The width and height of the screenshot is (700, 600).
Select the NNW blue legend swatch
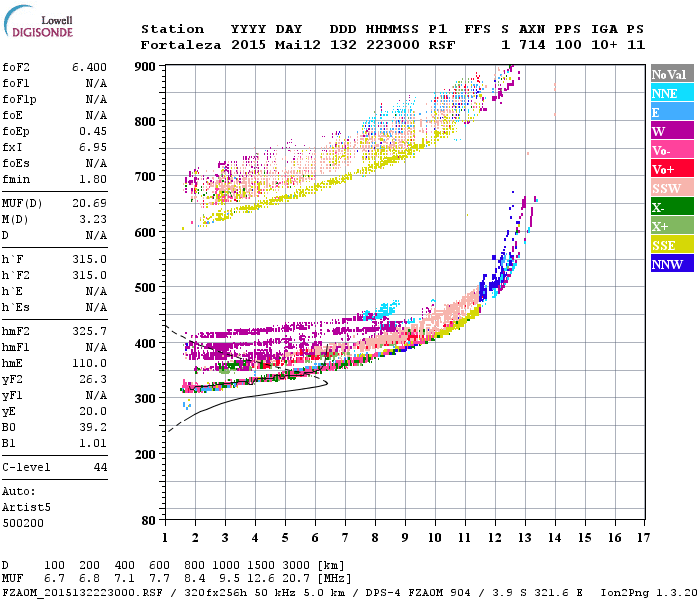coord(672,263)
